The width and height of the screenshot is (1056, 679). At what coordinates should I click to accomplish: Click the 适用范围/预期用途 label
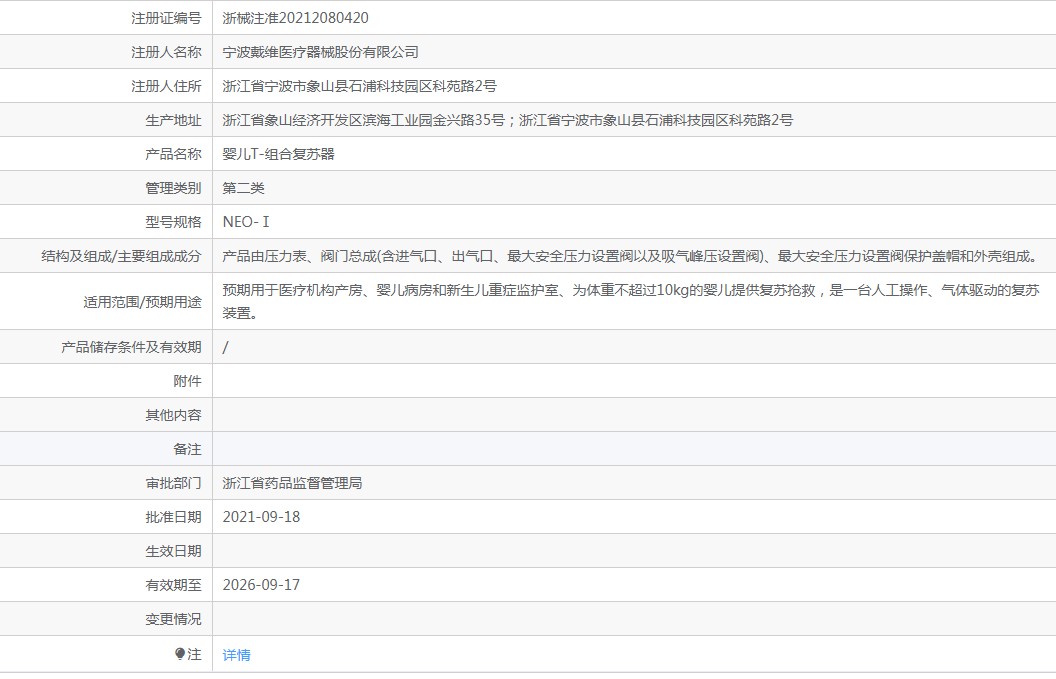(142, 302)
